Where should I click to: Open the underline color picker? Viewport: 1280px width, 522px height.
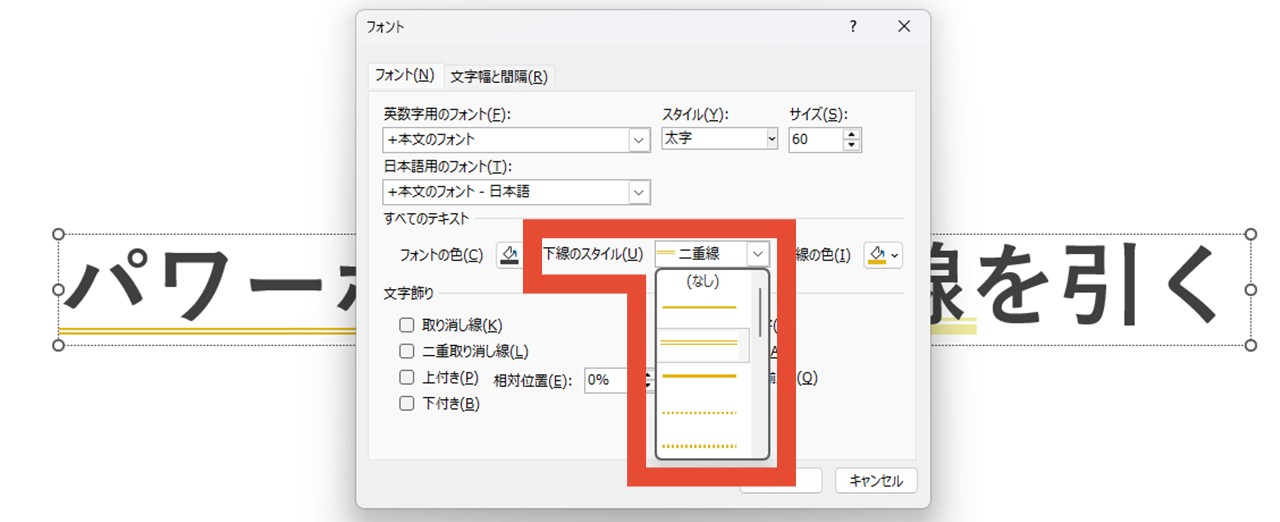tap(884, 255)
